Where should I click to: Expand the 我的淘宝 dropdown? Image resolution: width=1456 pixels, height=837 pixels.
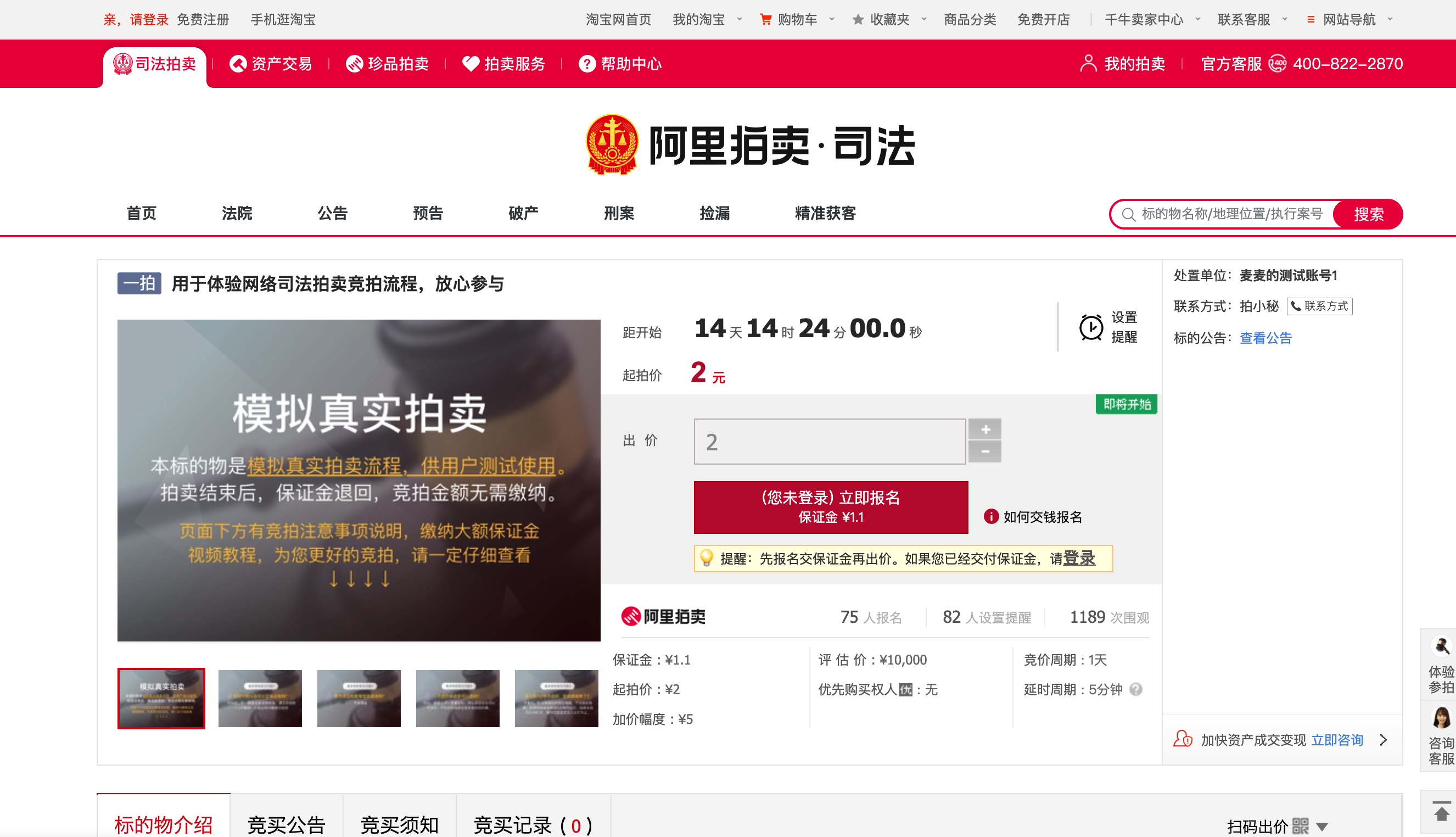[x=740, y=20]
